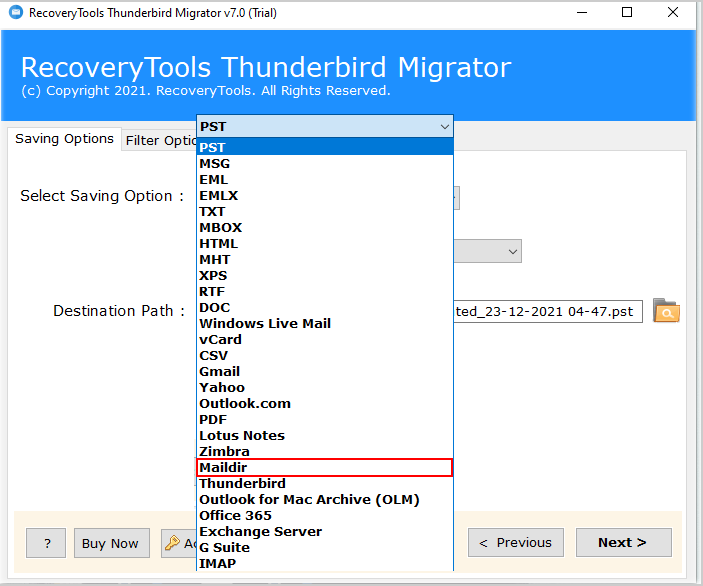703x586 pixels.
Task: Choose MSG format in the dropdown list
Action: click(x=325, y=163)
